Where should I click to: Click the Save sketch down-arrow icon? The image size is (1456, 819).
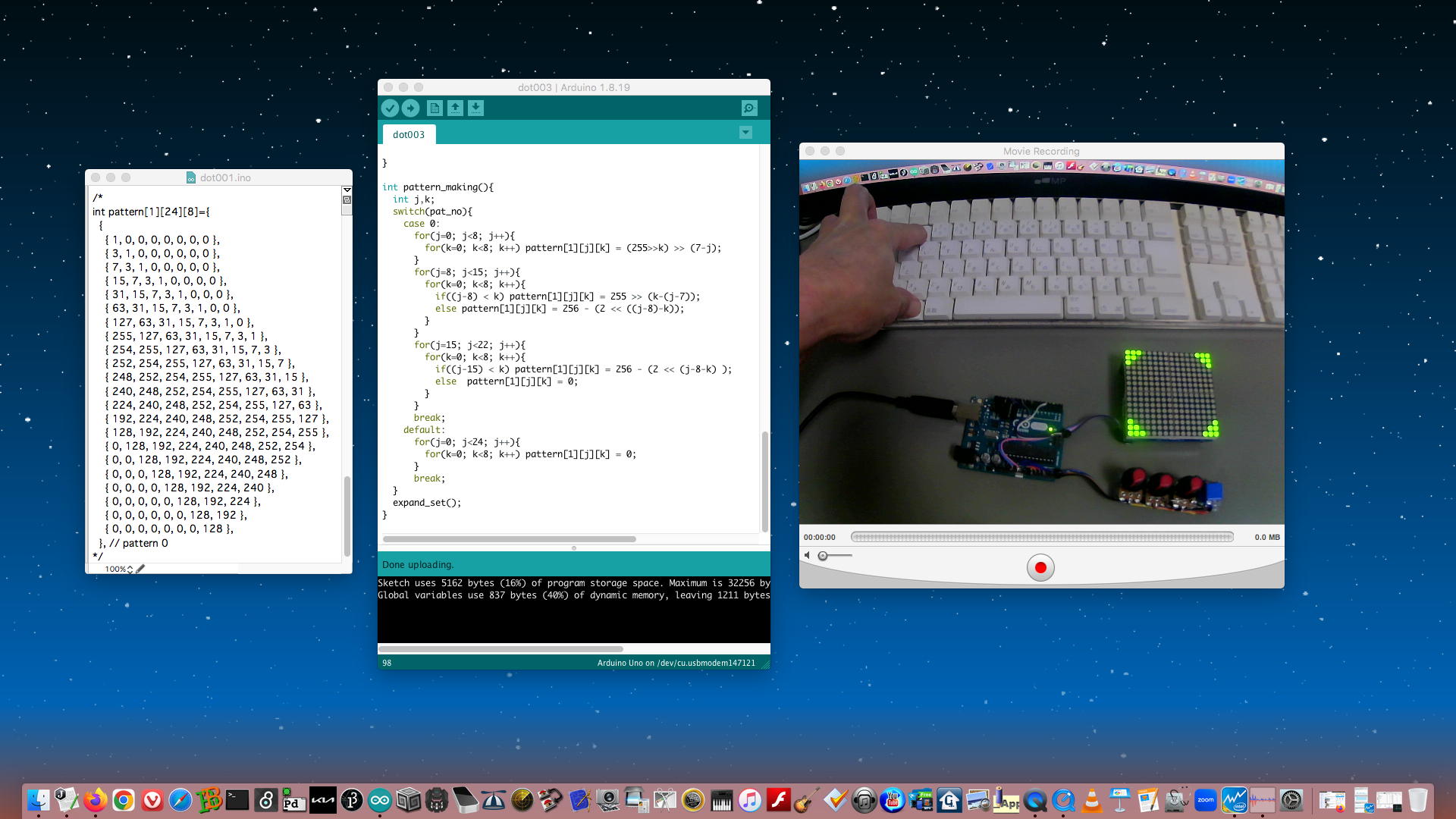pos(475,108)
